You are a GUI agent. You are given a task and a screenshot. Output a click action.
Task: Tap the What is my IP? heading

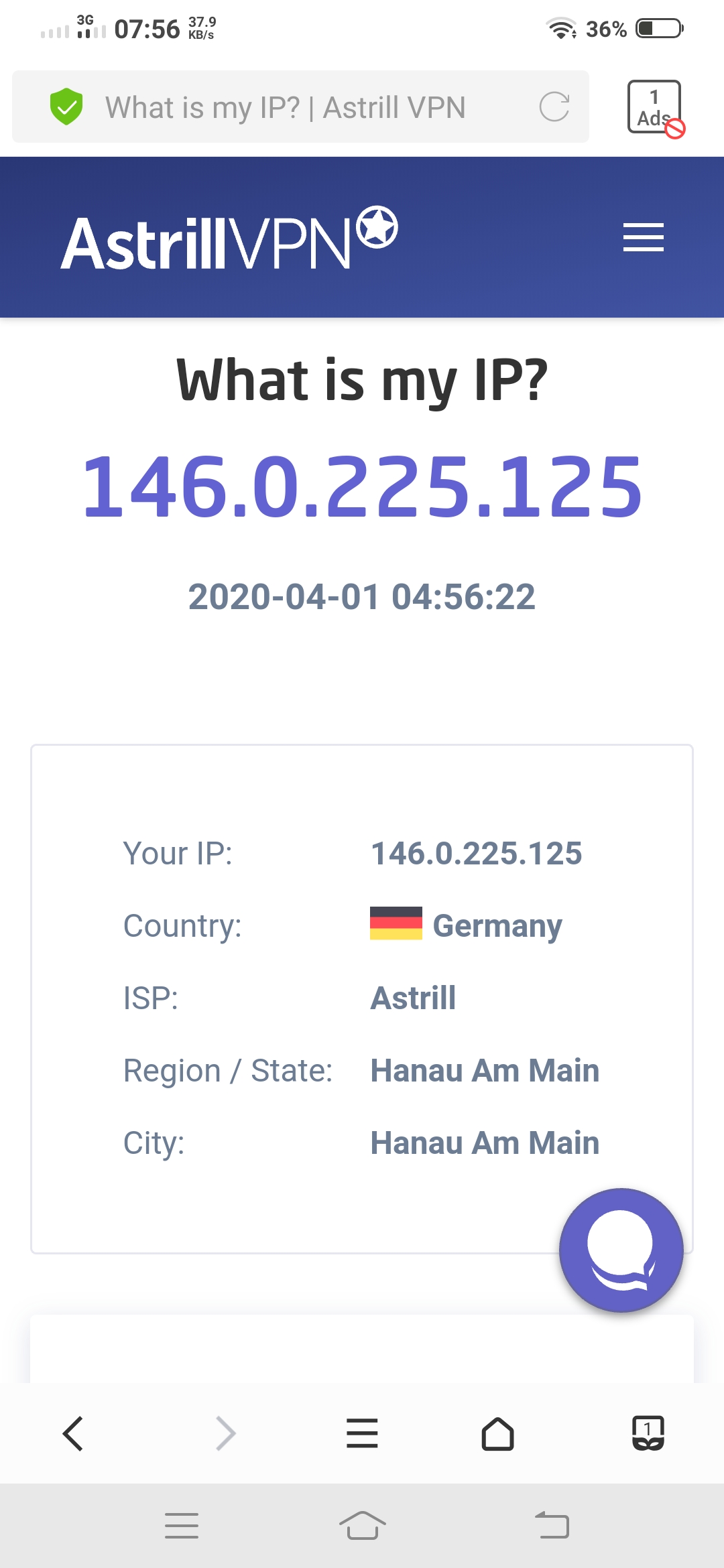(362, 380)
